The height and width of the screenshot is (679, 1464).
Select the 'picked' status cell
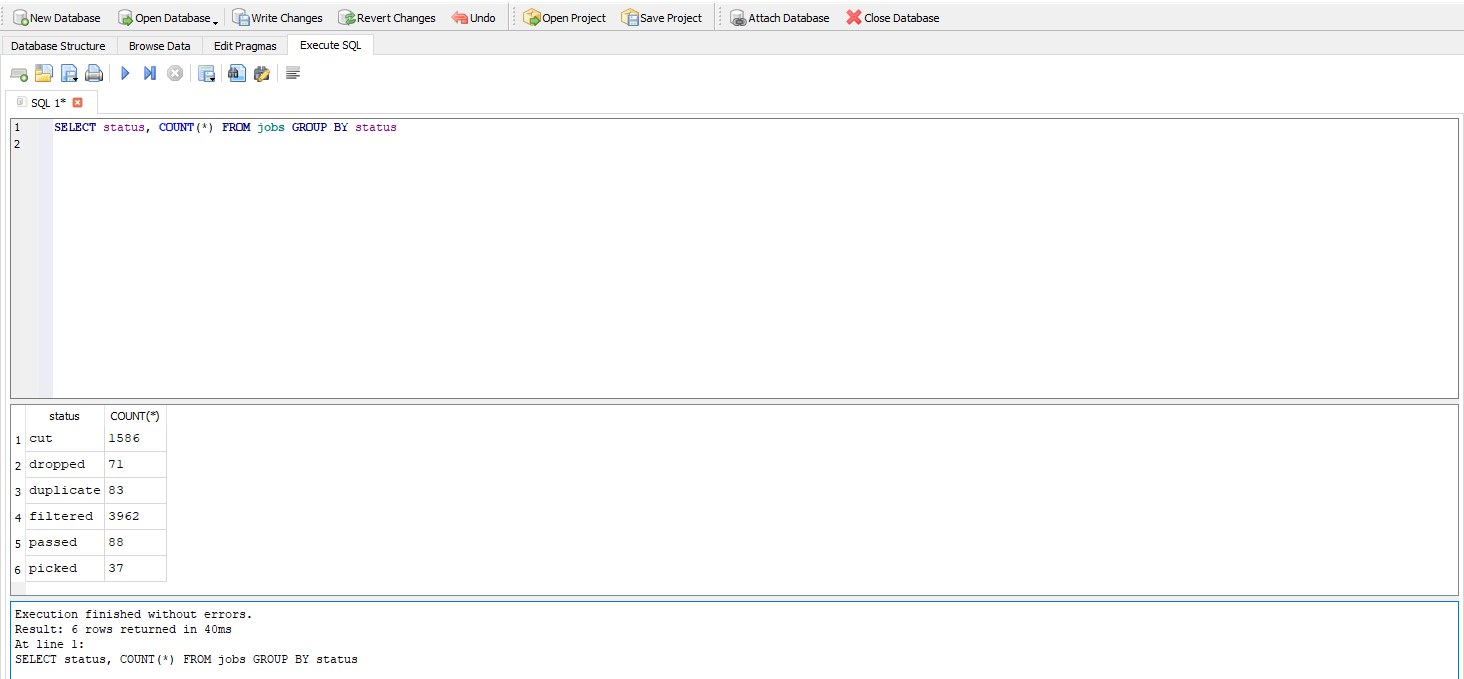click(x=64, y=568)
